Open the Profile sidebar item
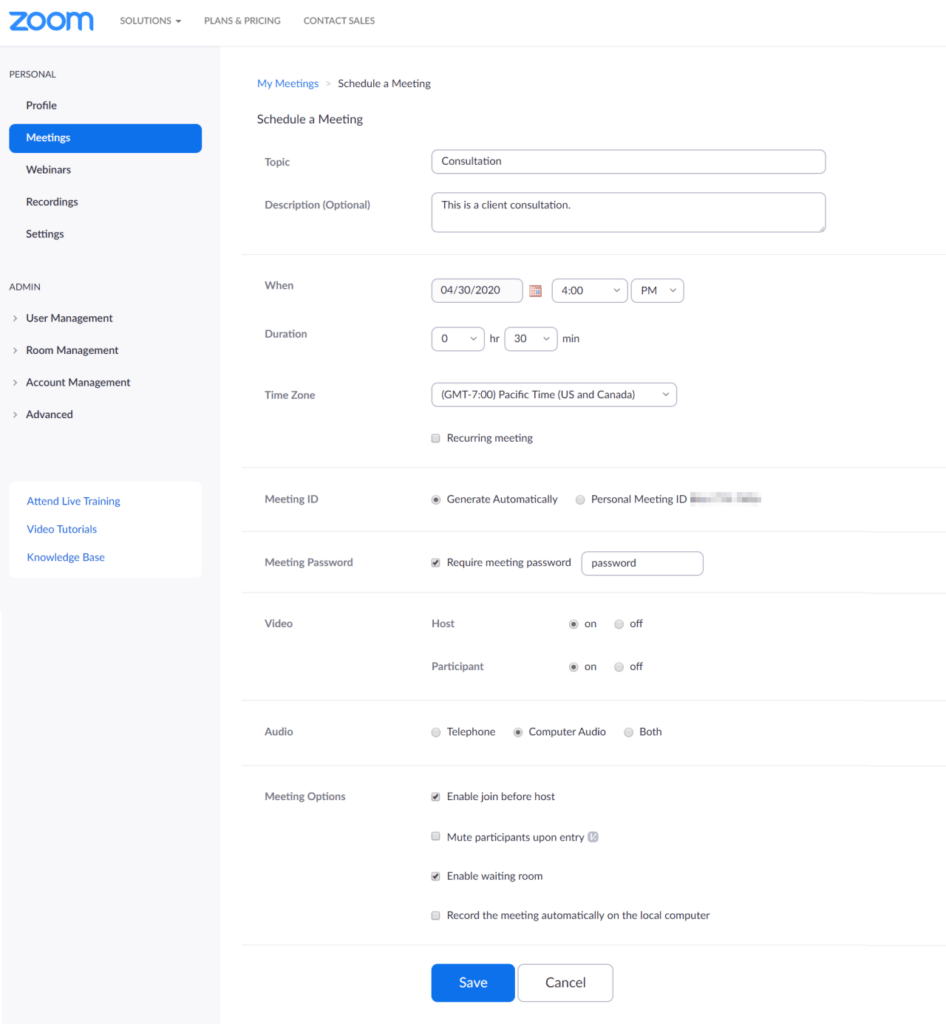Screen dimensions: 946x1024 click(42, 105)
